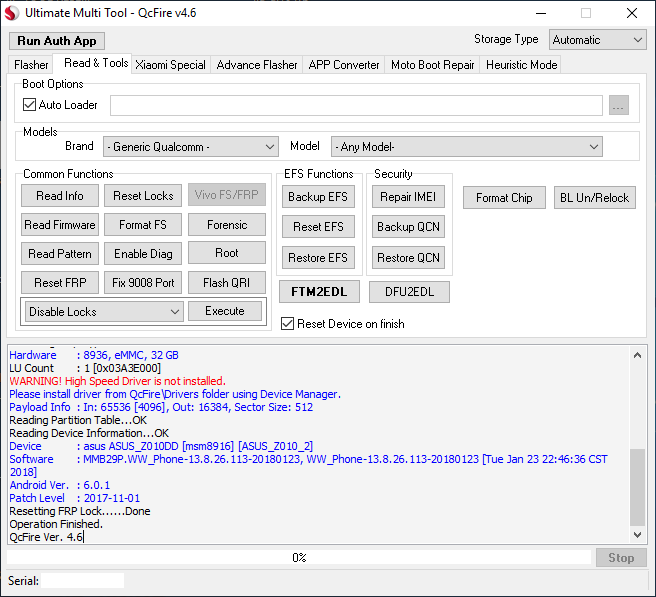The height and width of the screenshot is (597, 656).
Task: Click the Flash QRI button
Action: (227, 283)
